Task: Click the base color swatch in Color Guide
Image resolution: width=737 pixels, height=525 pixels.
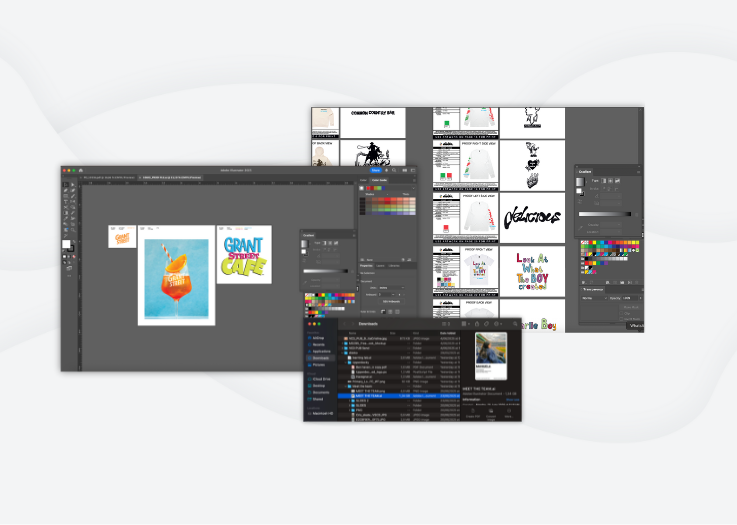Action: tap(361, 188)
